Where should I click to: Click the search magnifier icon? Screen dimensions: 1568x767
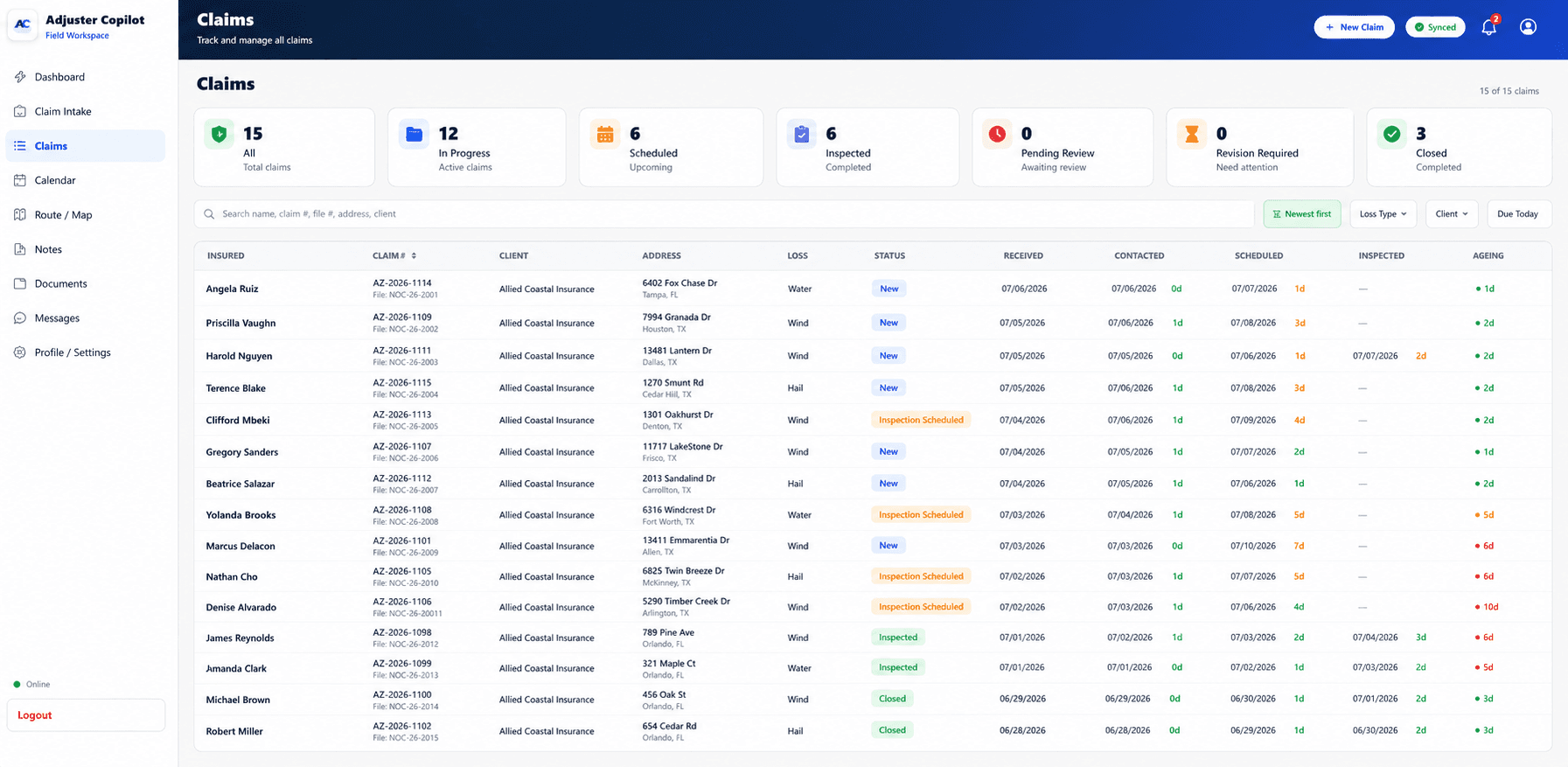tap(209, 214)
